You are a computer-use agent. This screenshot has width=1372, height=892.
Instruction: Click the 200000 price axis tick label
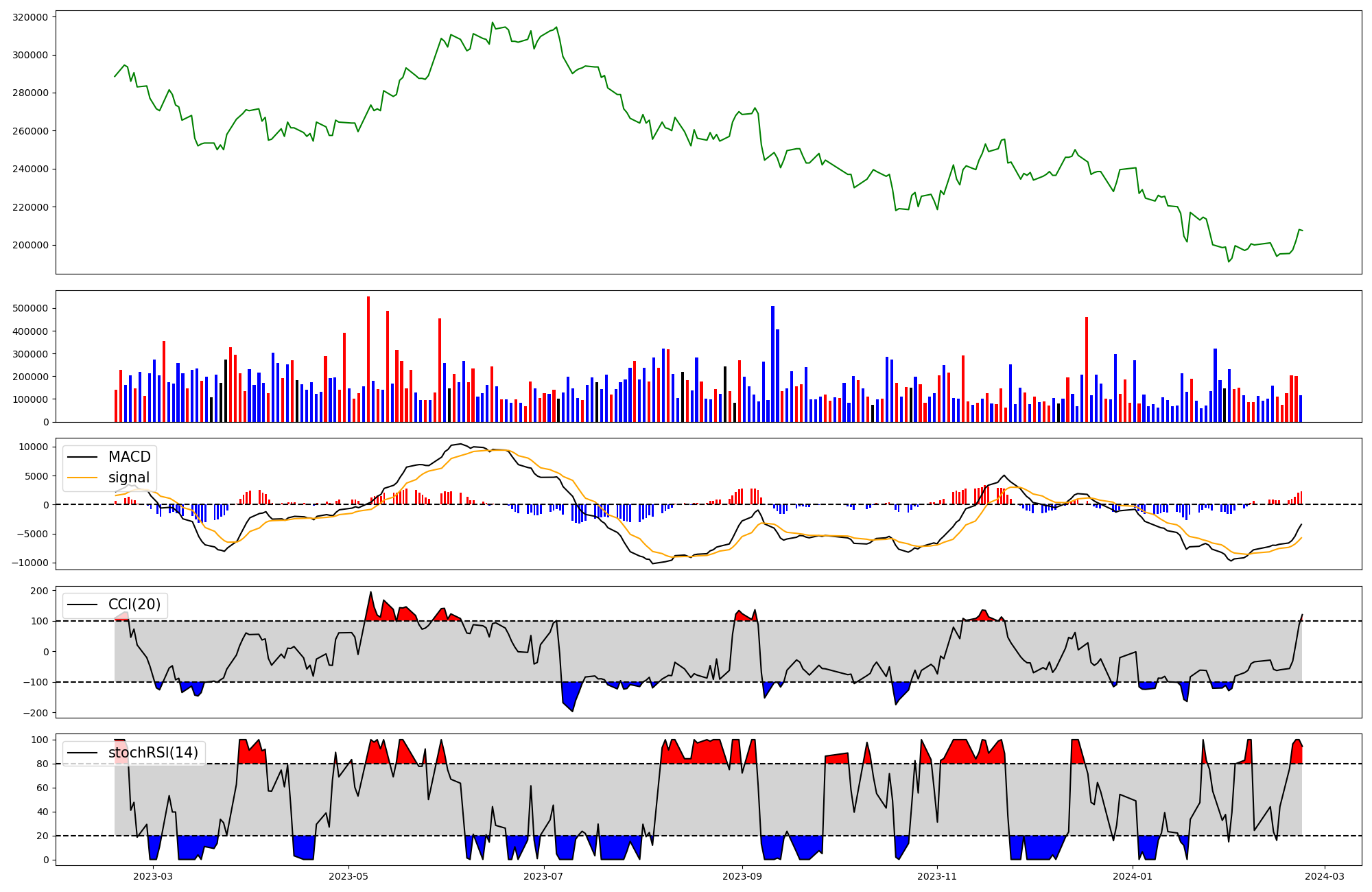point(30,245)
